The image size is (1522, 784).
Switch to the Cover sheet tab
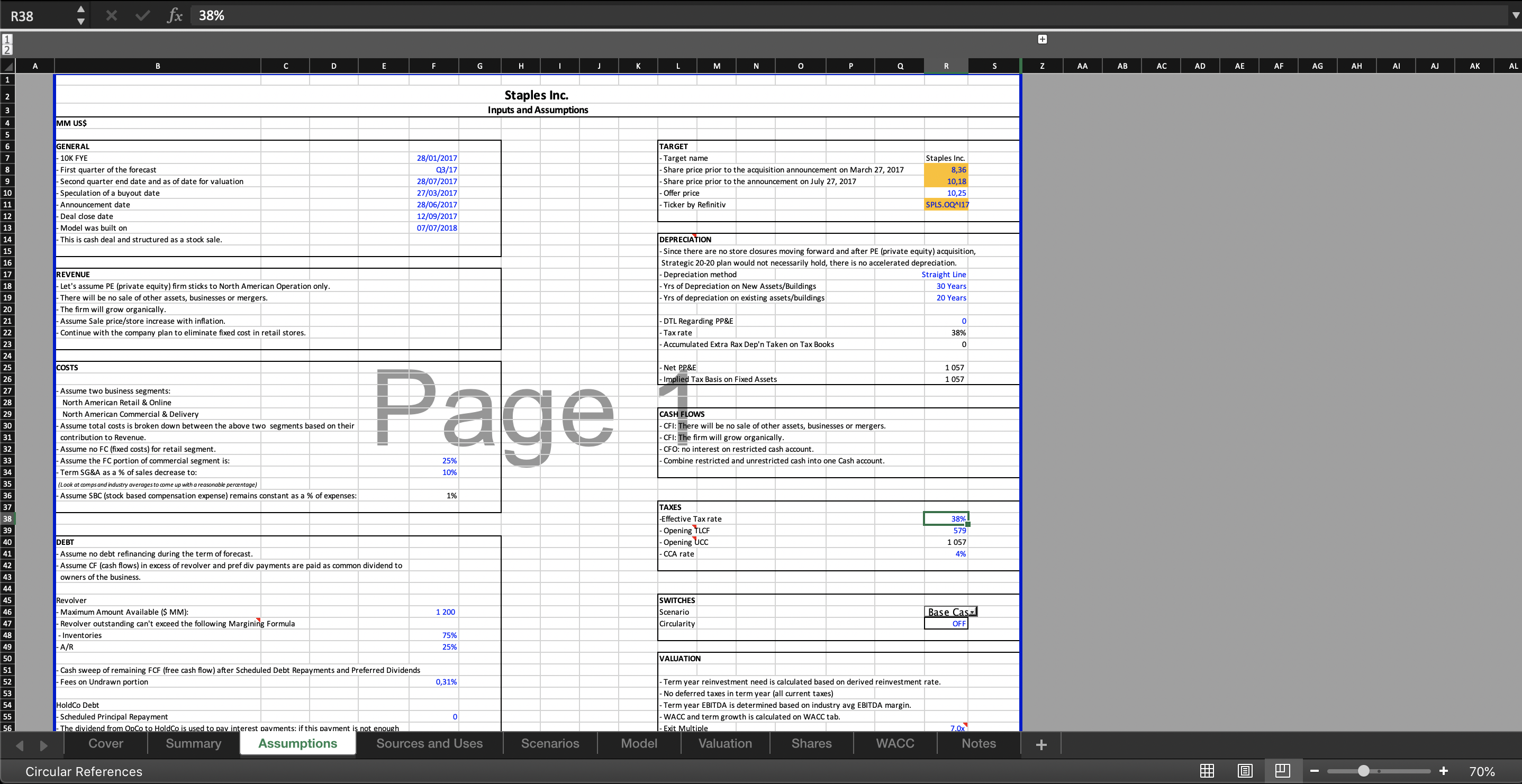tap(106, 743)
